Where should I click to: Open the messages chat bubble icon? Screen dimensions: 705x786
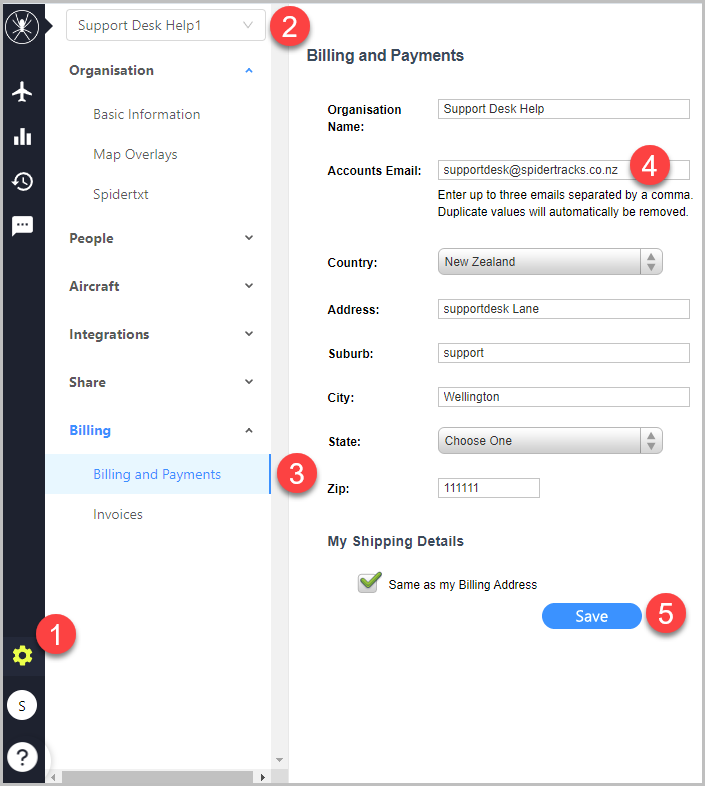22,226
